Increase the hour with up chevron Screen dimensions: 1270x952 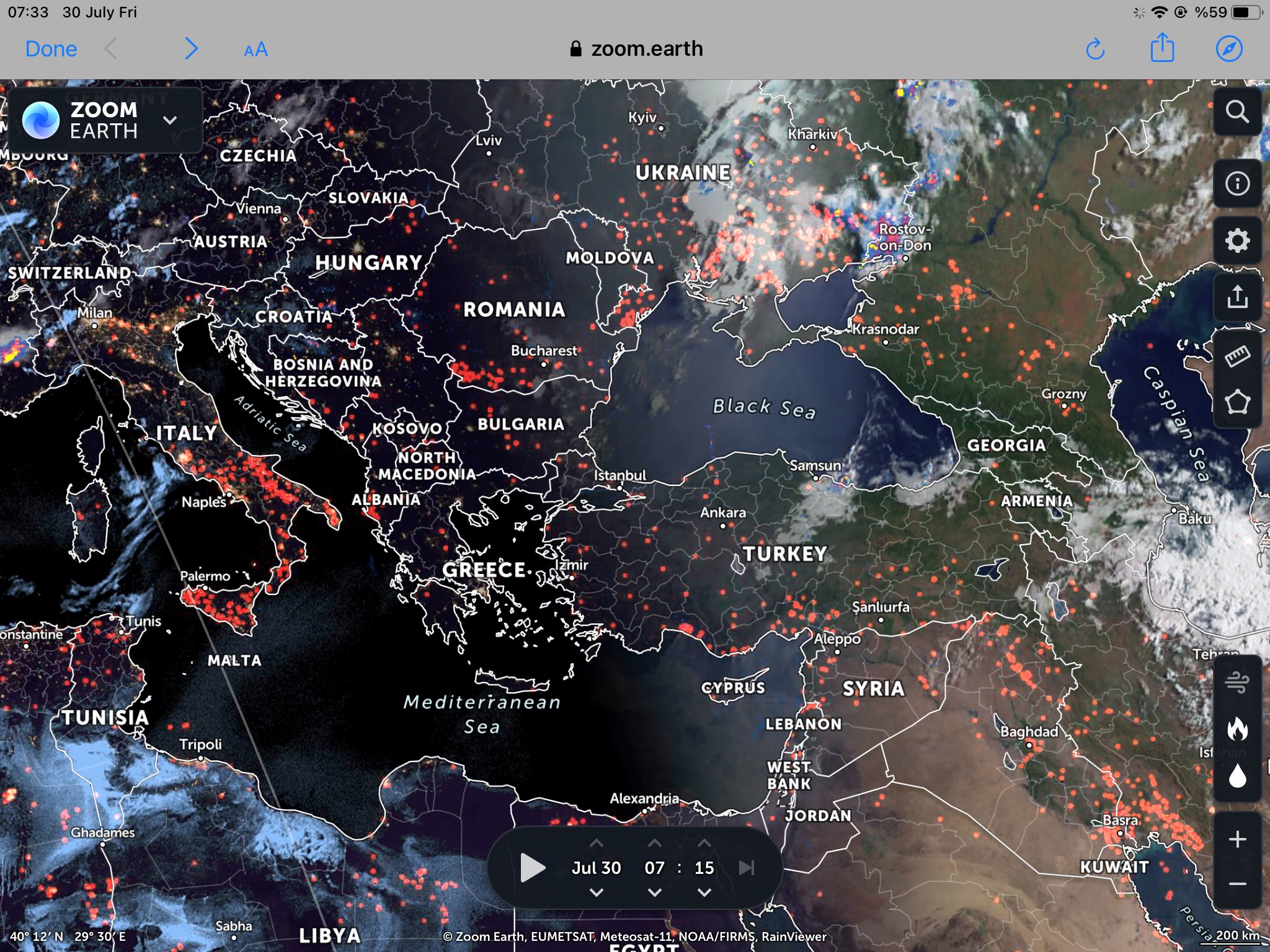[654, 844]
